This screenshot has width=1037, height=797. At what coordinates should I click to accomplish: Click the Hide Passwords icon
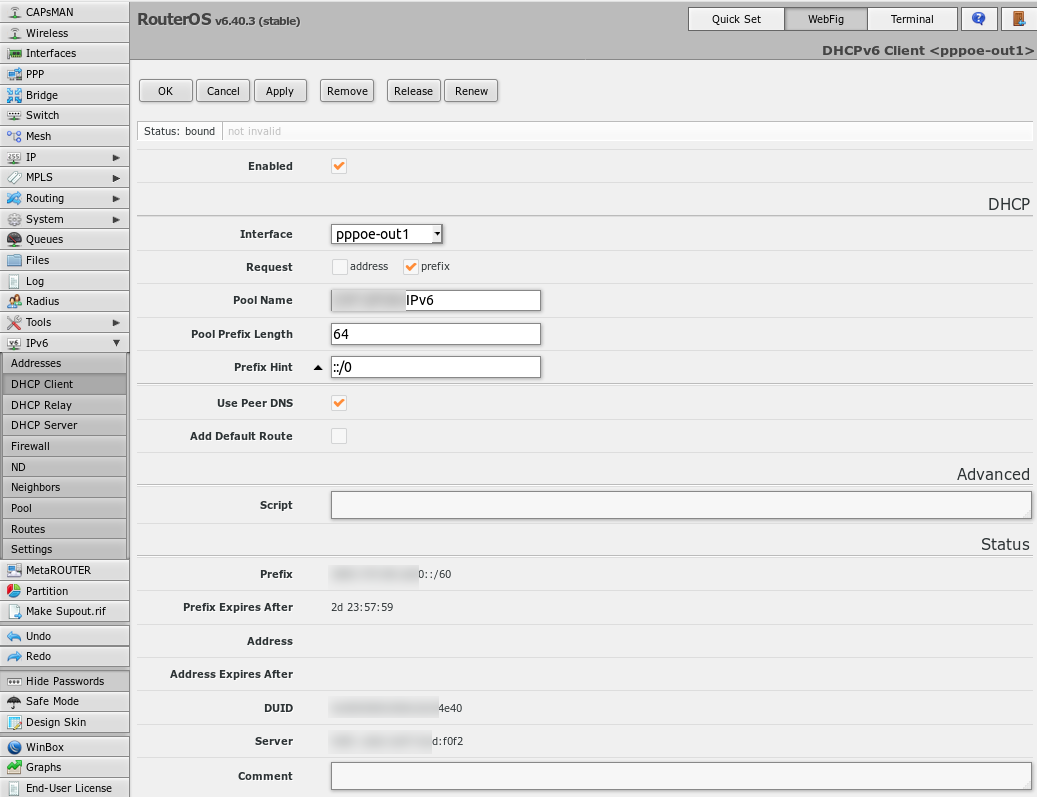coord(14,681)
